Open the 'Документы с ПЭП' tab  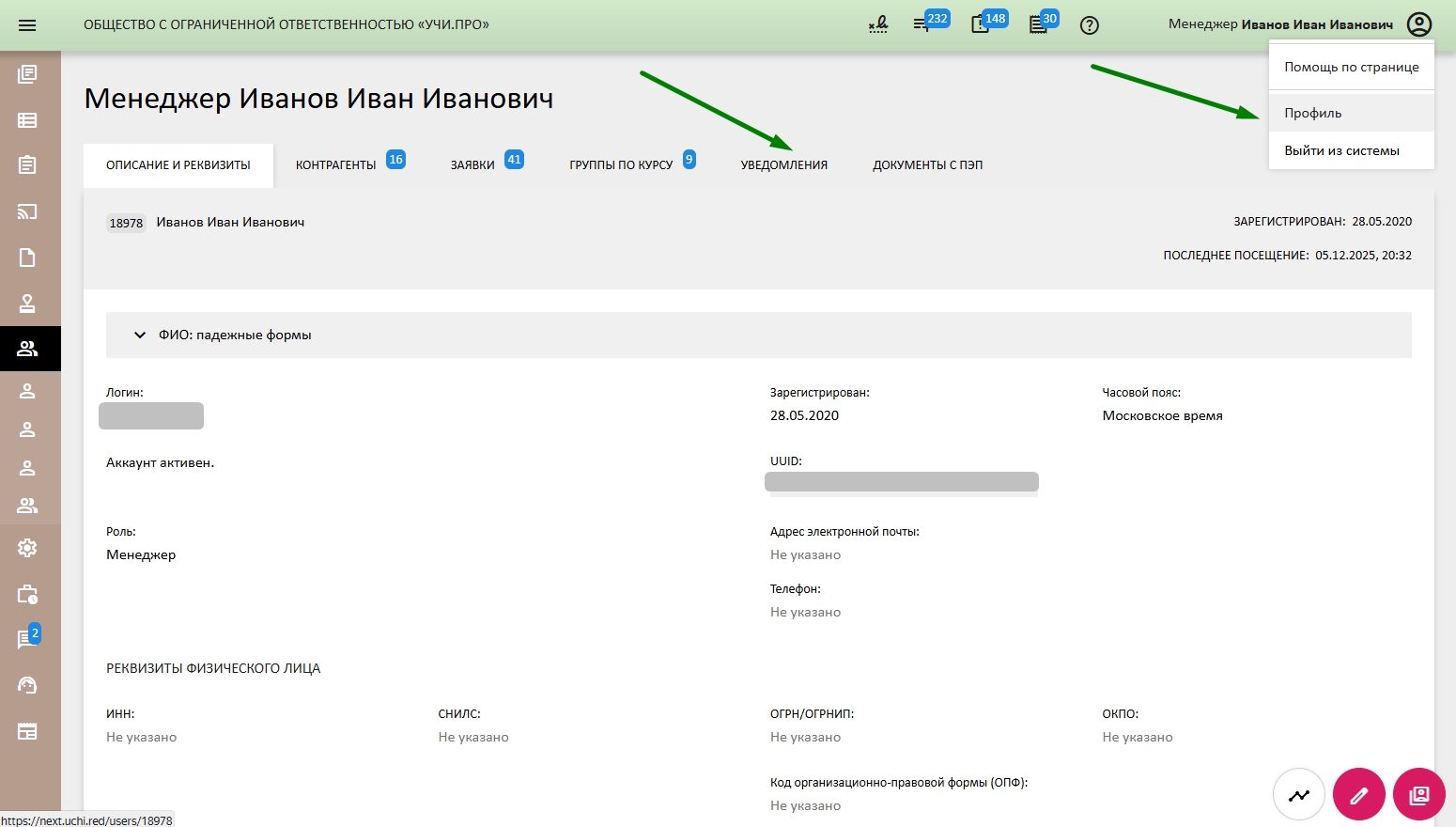(927, 165)
